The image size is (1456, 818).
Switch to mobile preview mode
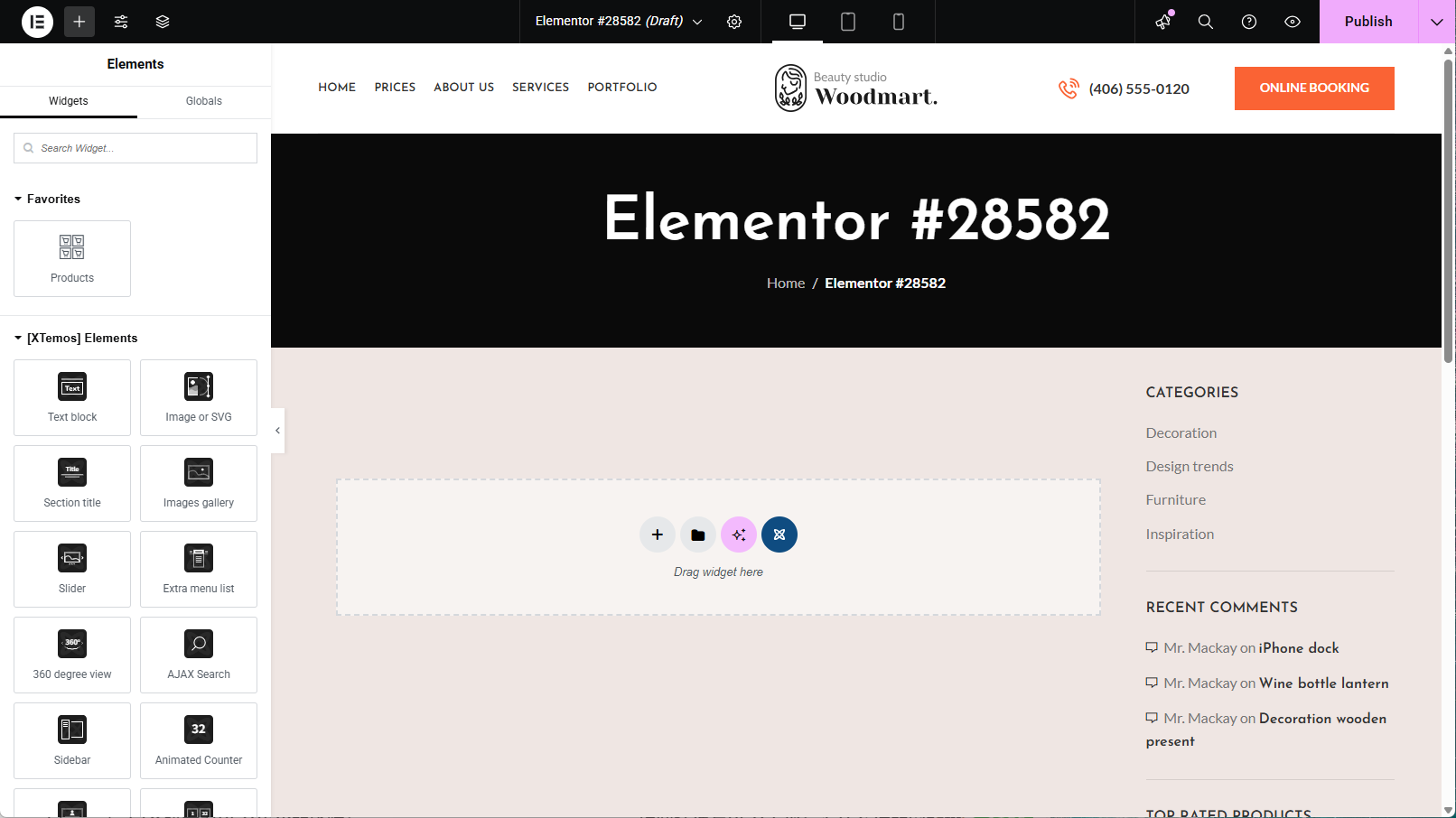coord(898,21)
